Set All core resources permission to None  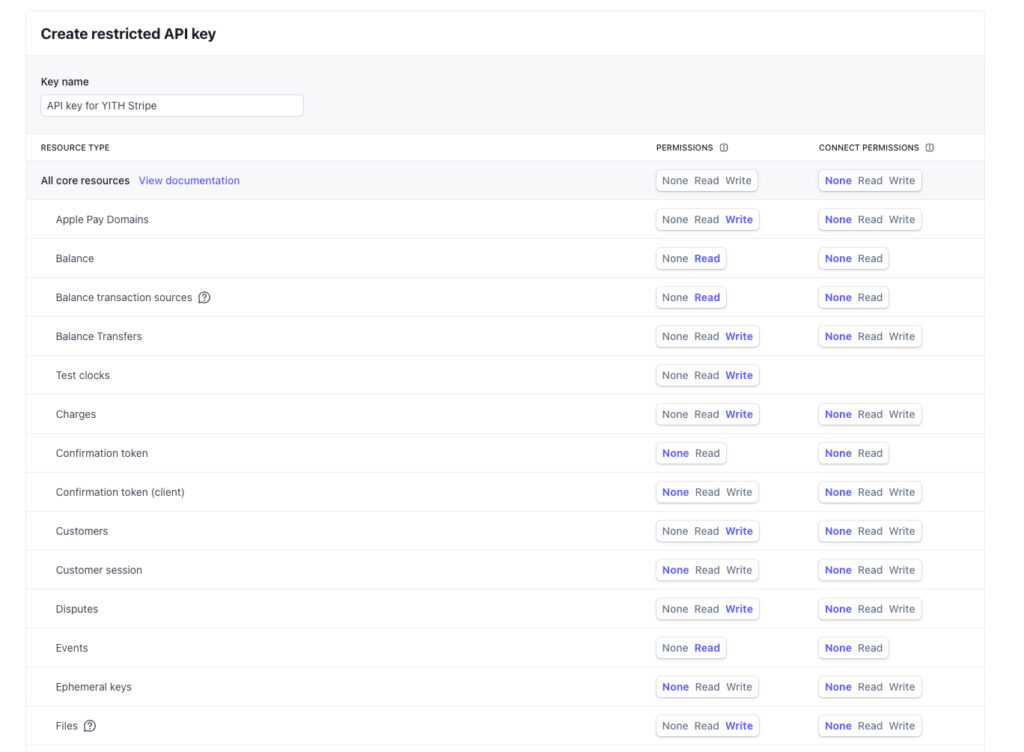(675, 181)
